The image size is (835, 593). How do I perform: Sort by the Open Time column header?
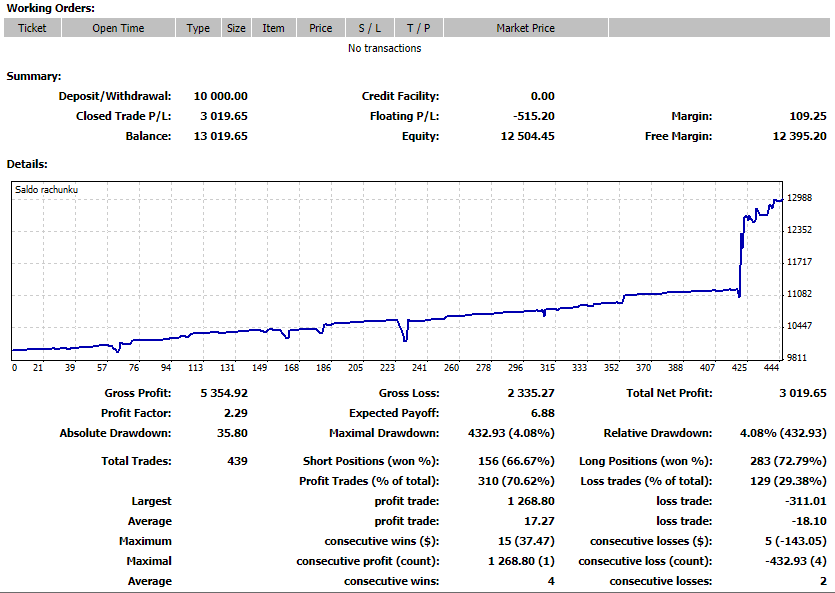coord(118,28)
